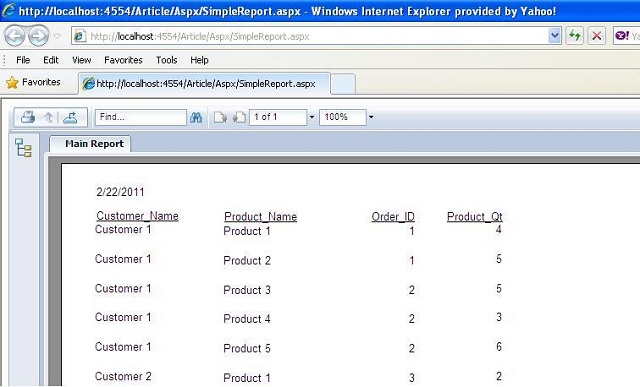640x387 pixels.
Task: Click in the Find text field
Action: point(140,117)
